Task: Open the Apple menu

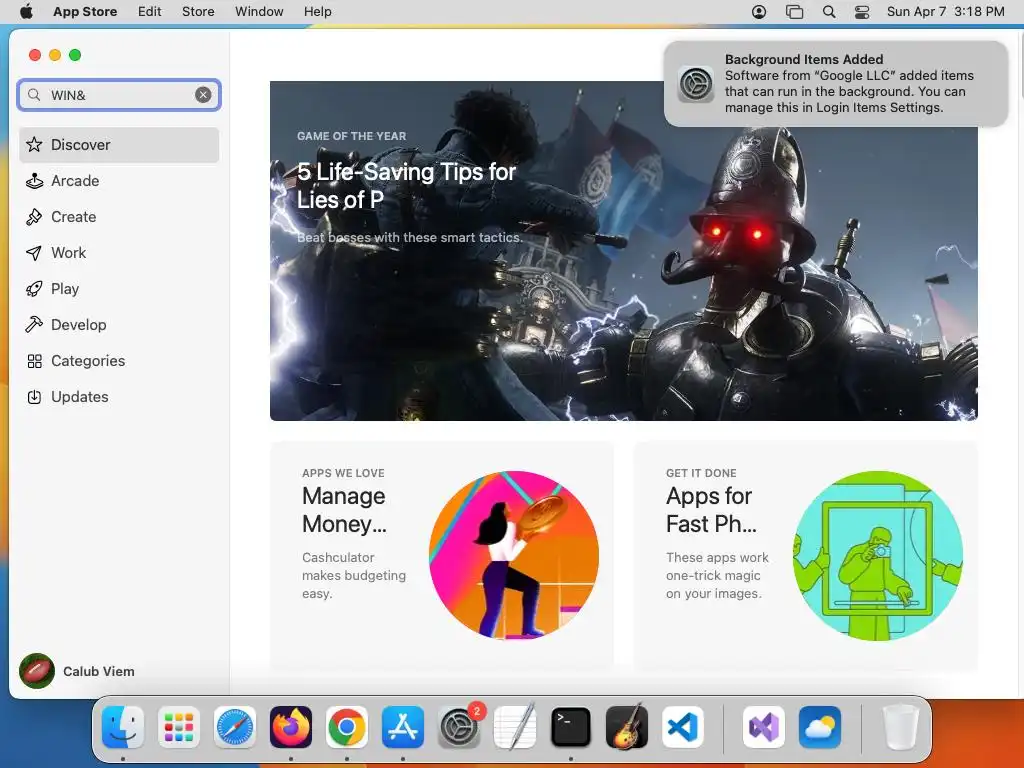Action: [26, 11]
